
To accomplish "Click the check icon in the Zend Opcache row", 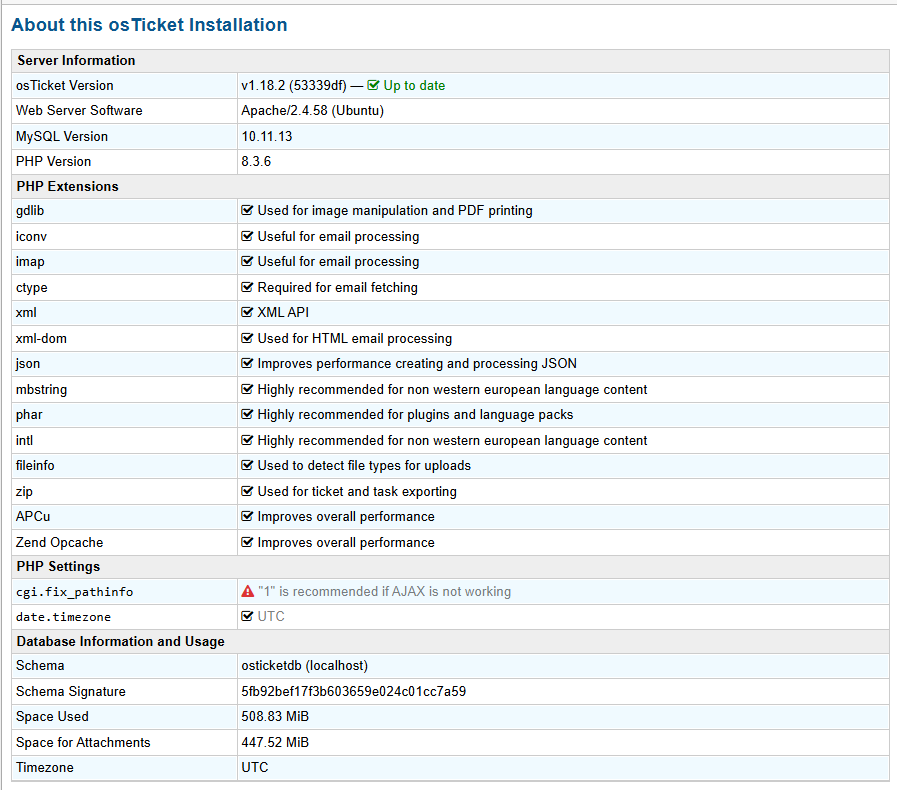I will (248, 542).
